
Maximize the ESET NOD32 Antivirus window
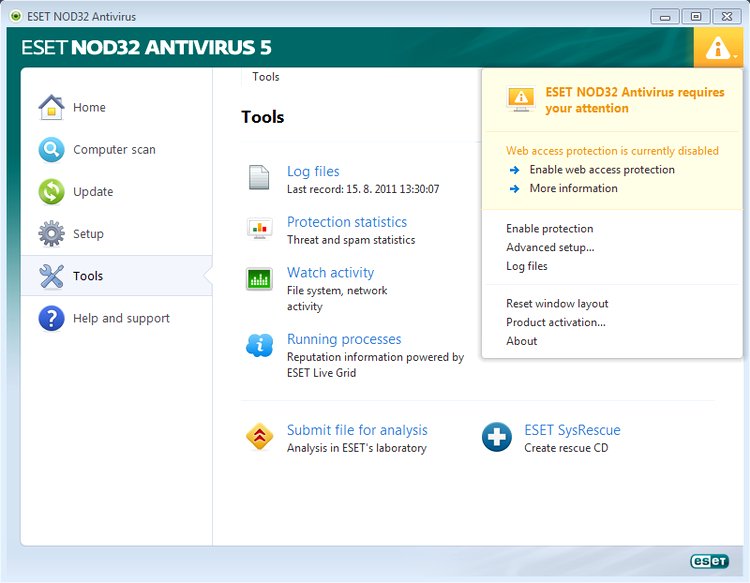(696, 17)
